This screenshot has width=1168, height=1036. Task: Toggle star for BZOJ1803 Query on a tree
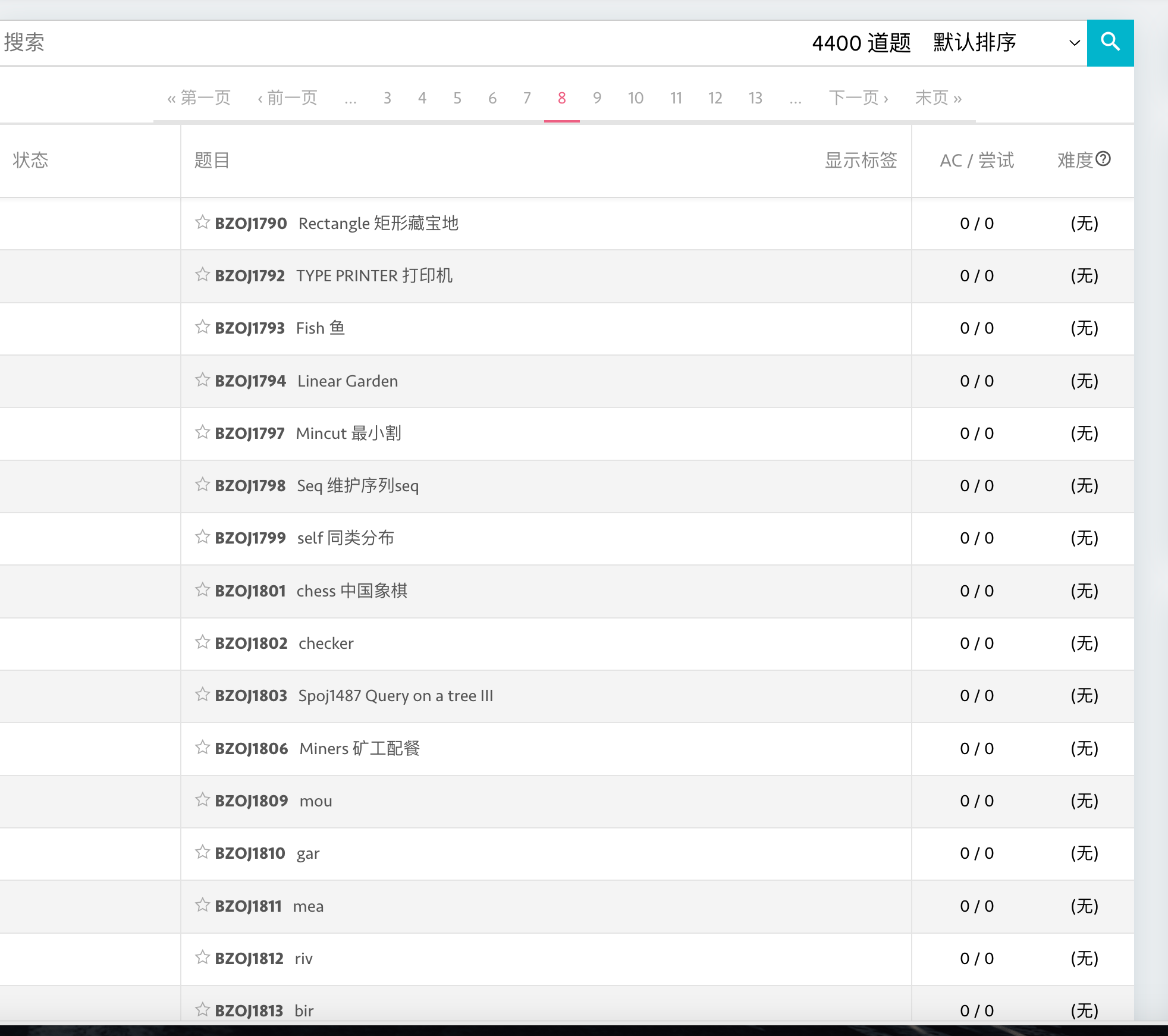pos(202,695)
